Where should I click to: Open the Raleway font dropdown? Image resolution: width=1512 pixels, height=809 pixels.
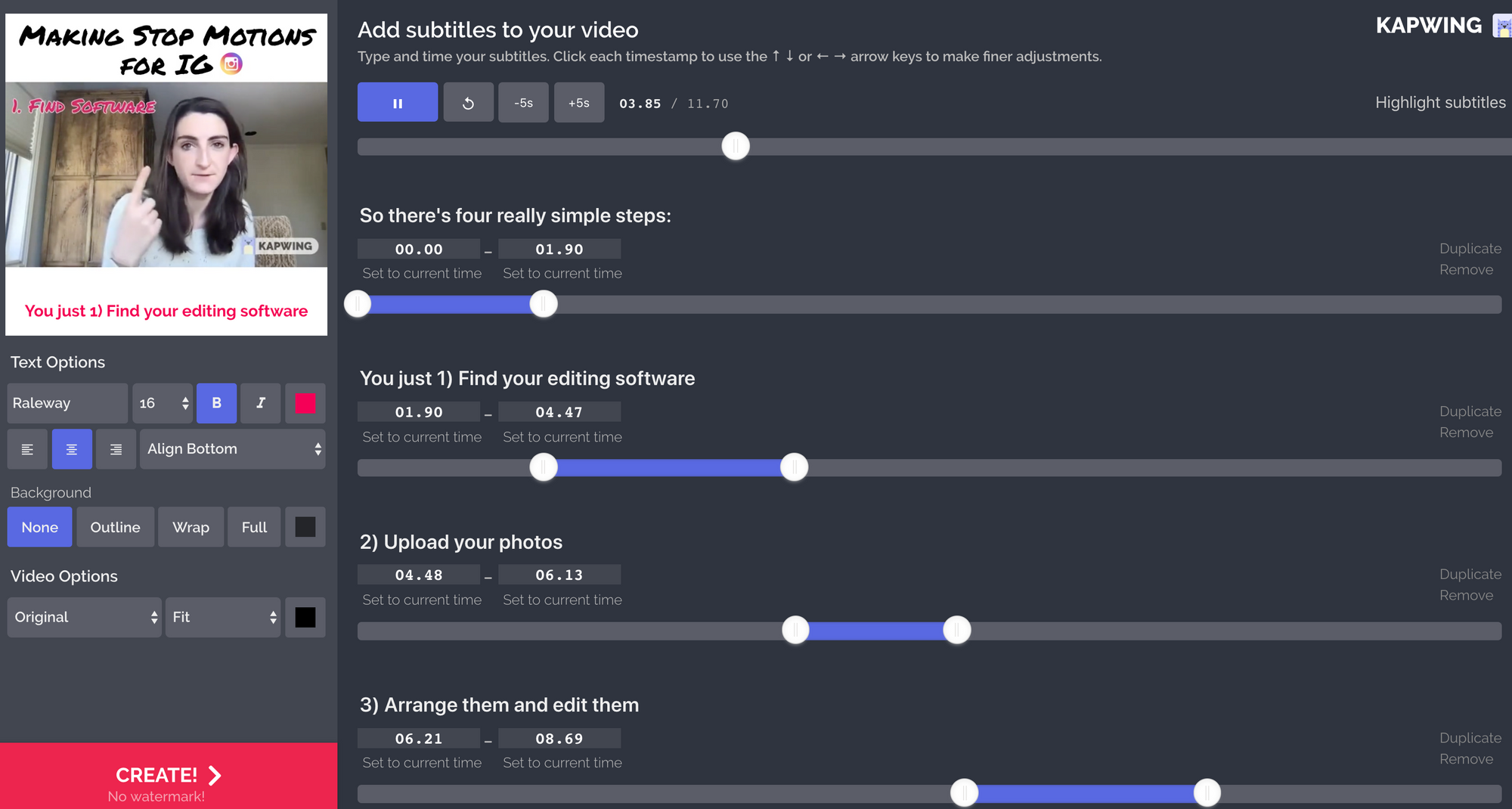[67, 403]
